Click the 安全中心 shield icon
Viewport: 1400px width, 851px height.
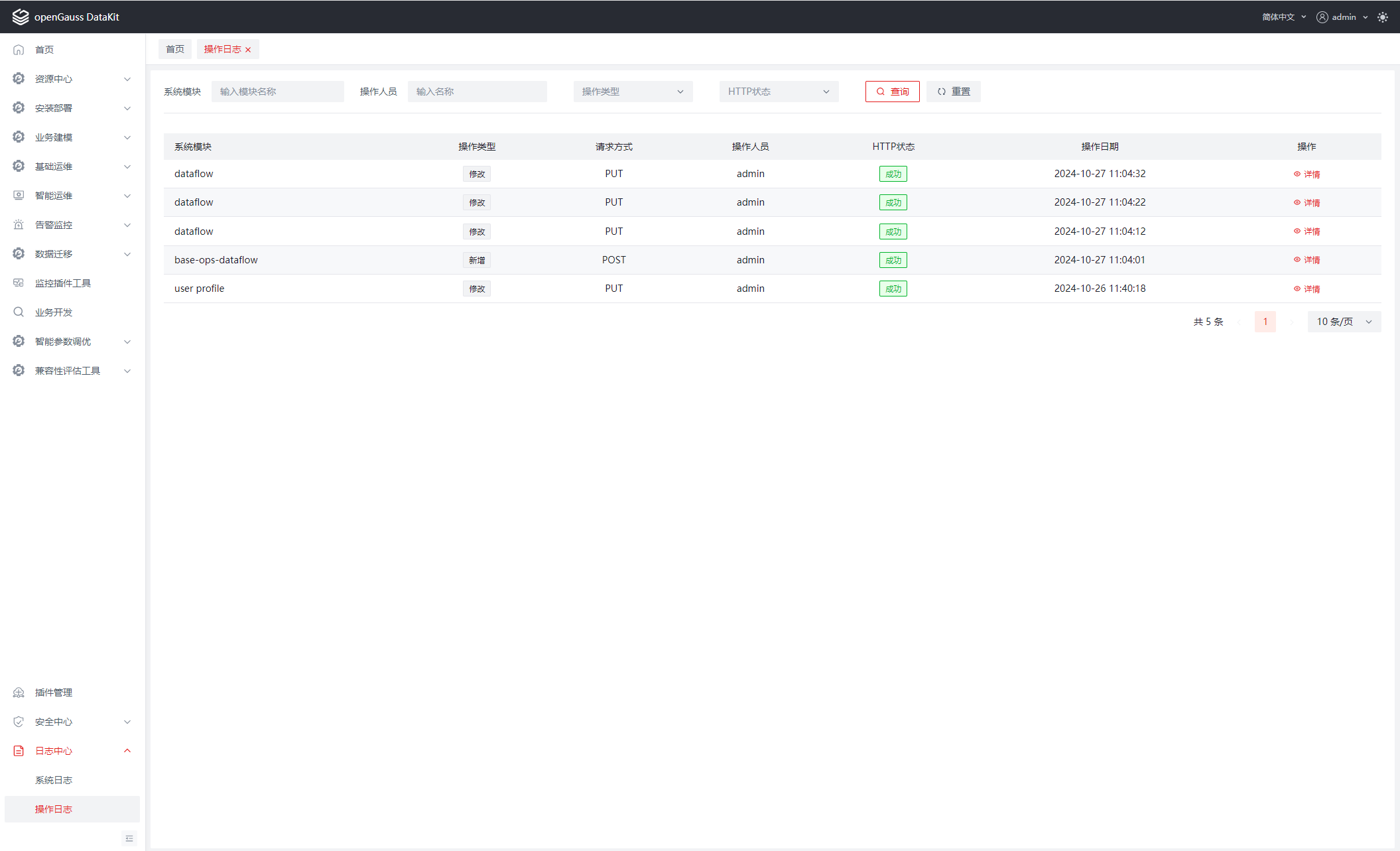point(19,722)
